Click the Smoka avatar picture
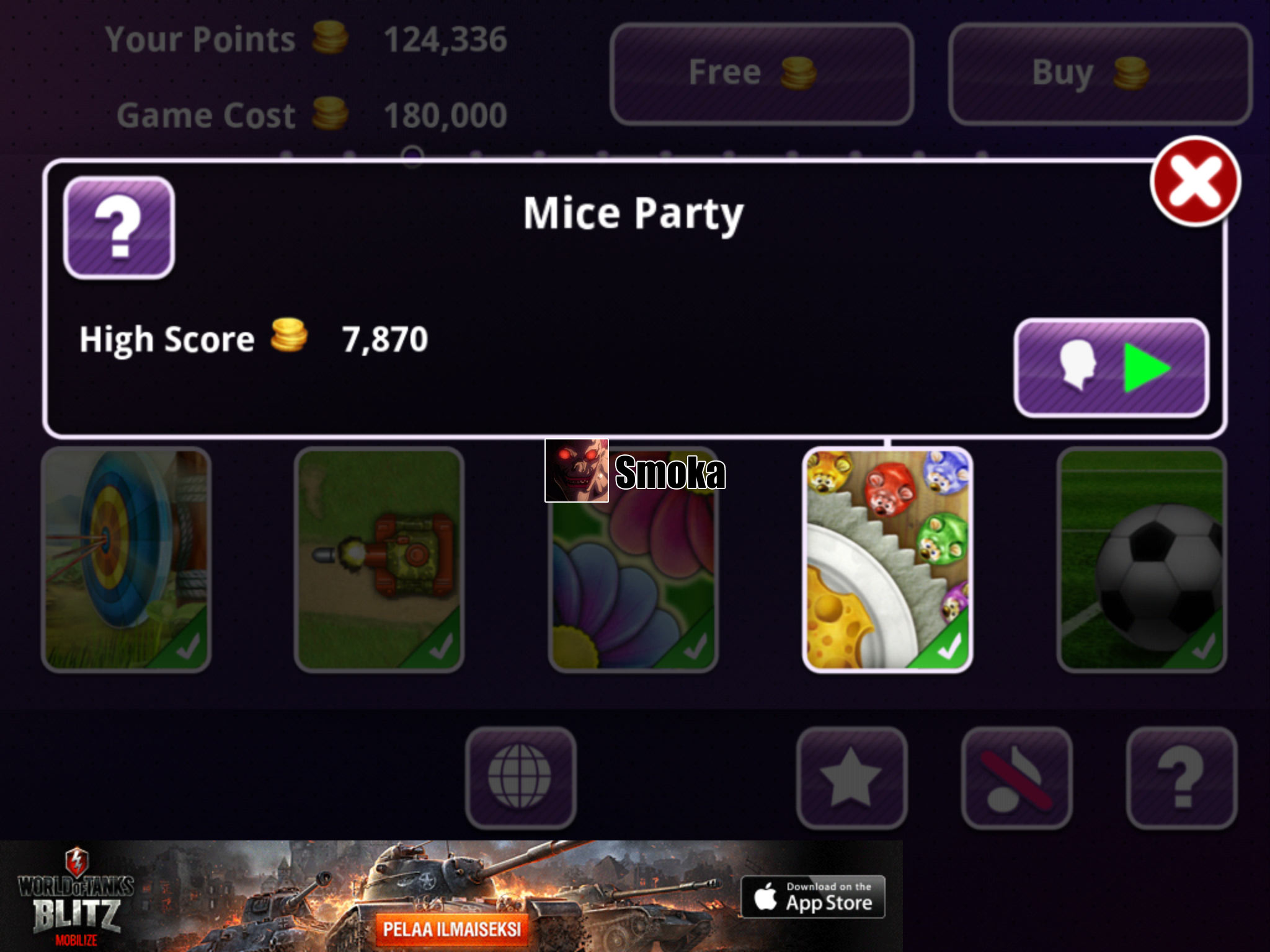The image size is (1270, 952). point(577,471)
